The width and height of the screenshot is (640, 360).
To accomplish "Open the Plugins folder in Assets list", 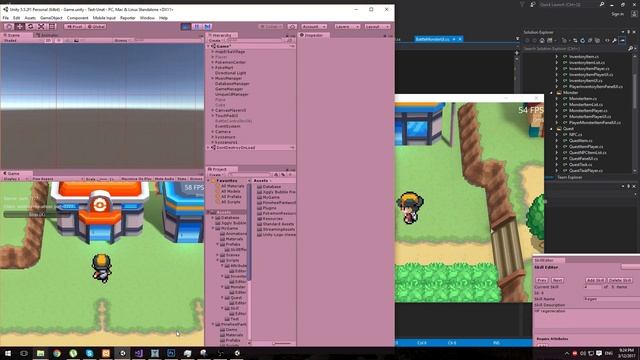I will click(267, 208).
